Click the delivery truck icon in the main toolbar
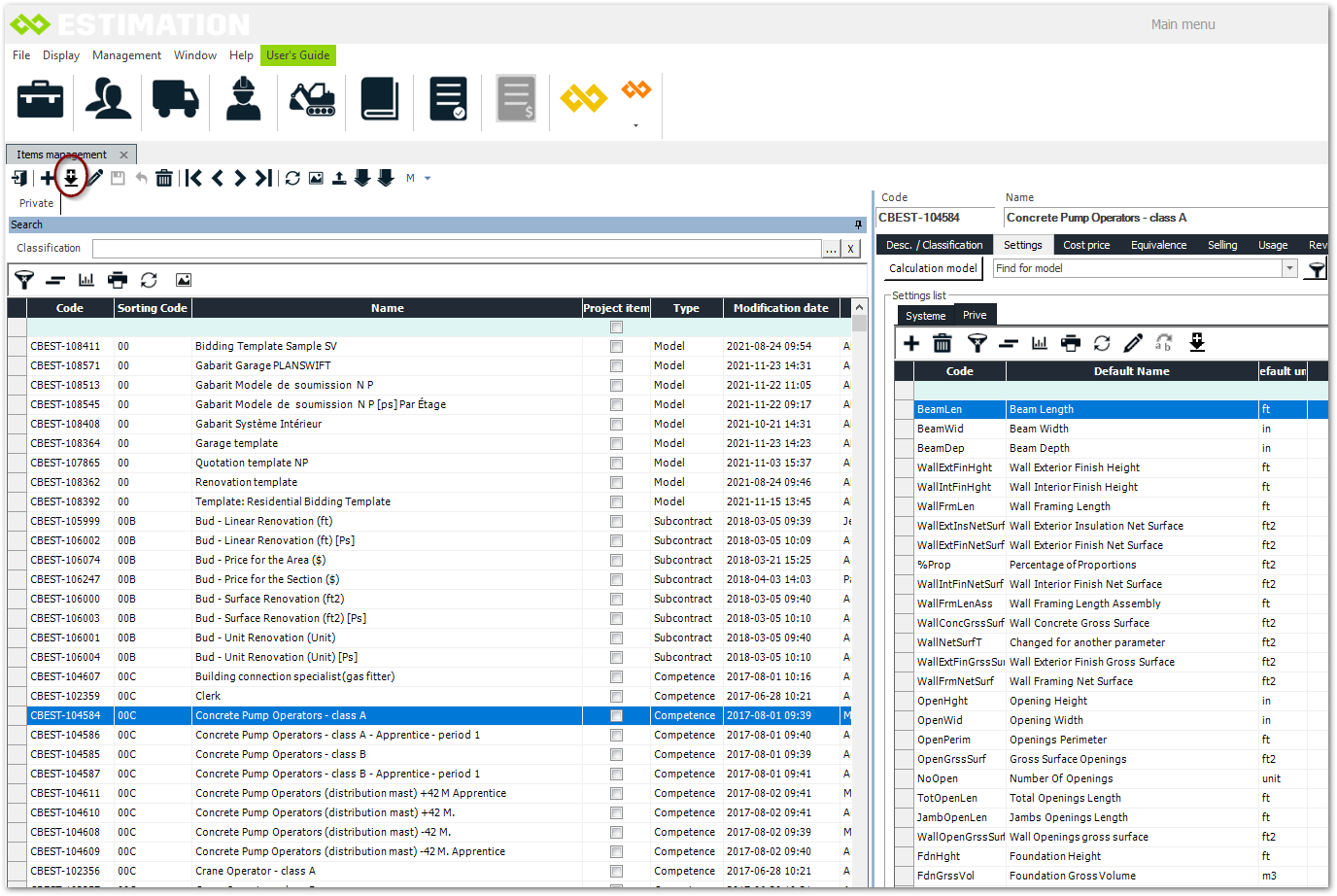Image resolution: width=1337 pixels, height=896 pixels. [x=176, y=99]
